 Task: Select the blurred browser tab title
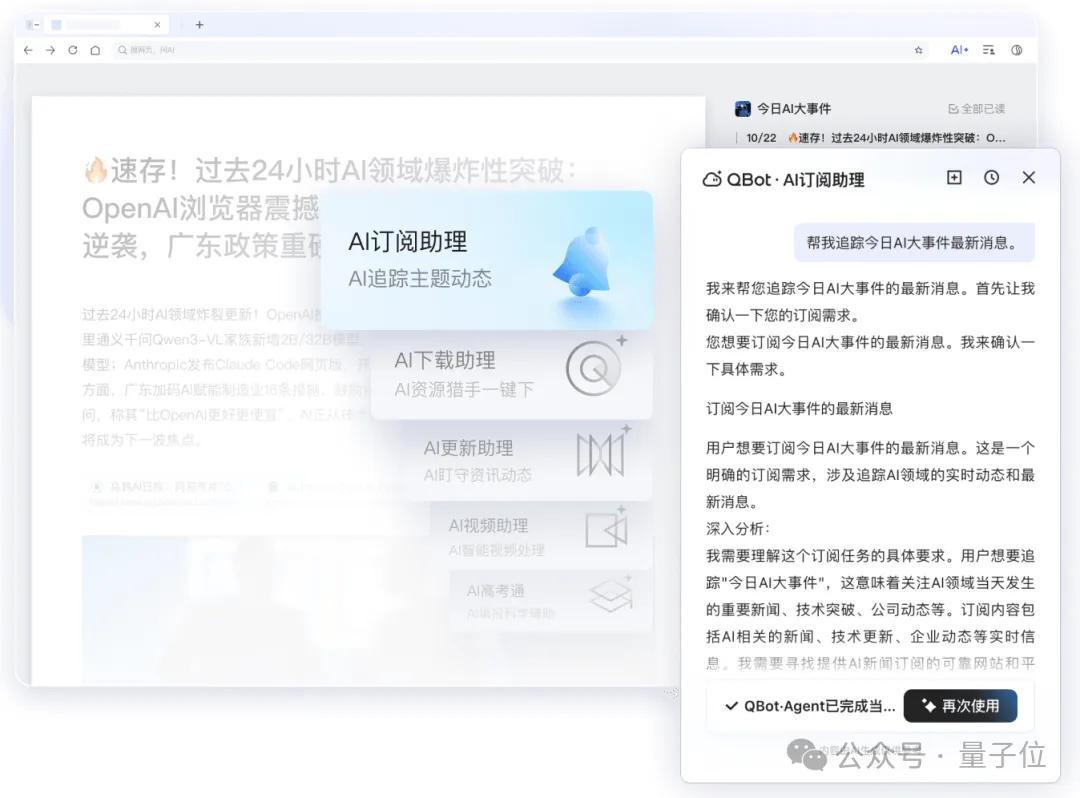(x=93, y=25)
